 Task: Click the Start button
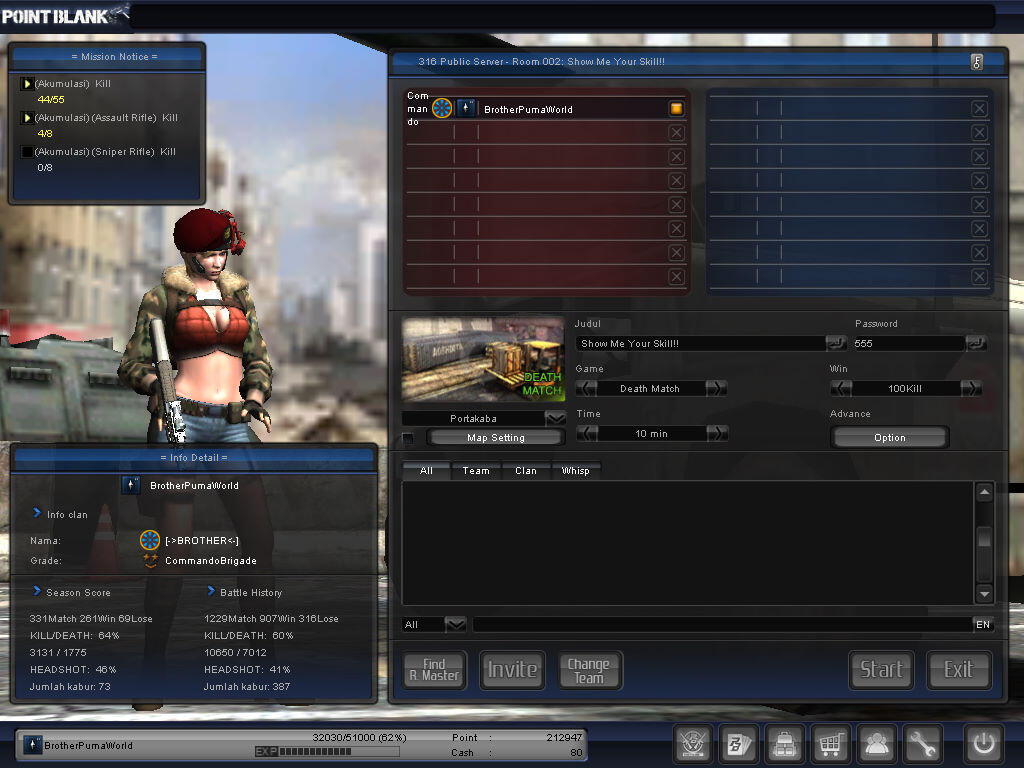(x=881, y=670)
